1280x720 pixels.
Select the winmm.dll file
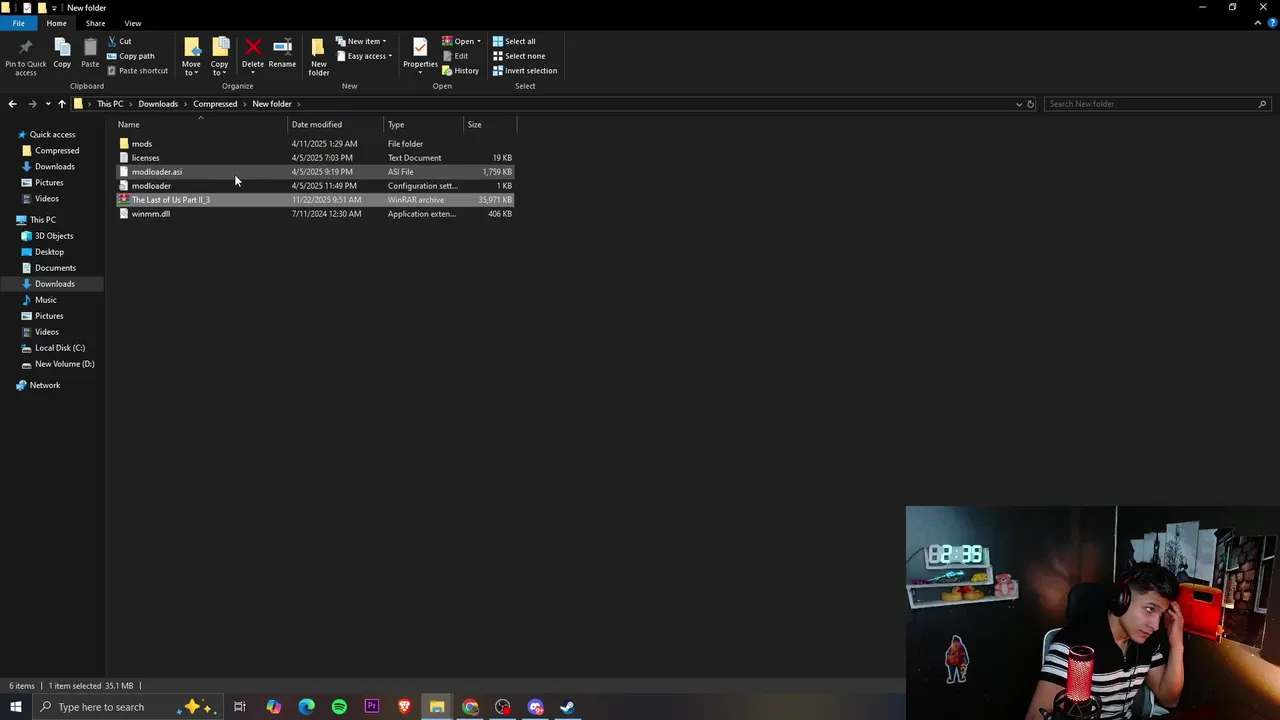click(315, 214)
